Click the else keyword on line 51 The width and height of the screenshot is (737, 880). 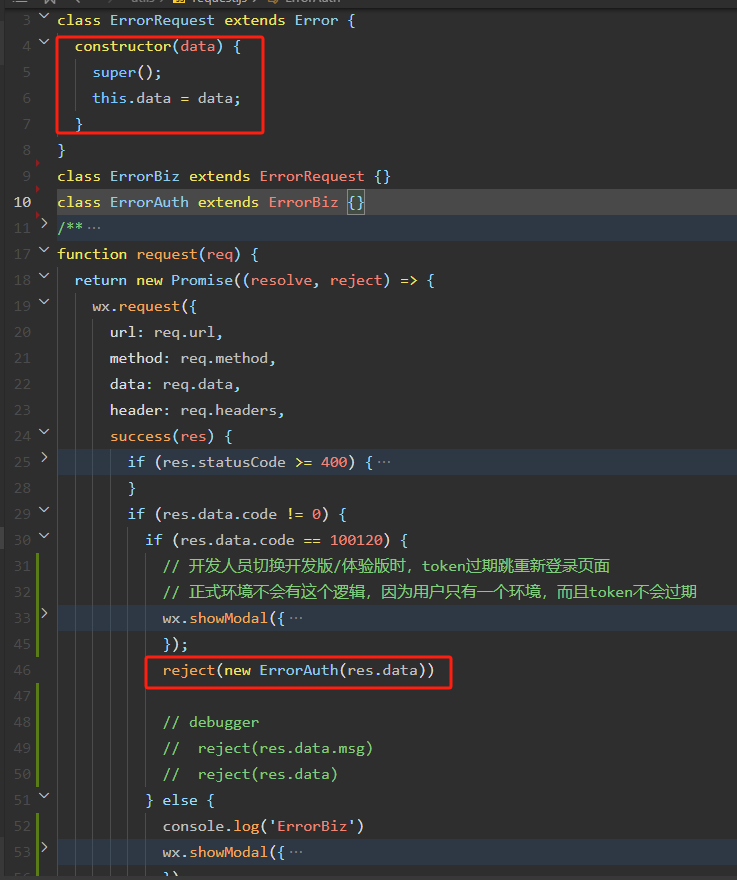pos(180,800)
